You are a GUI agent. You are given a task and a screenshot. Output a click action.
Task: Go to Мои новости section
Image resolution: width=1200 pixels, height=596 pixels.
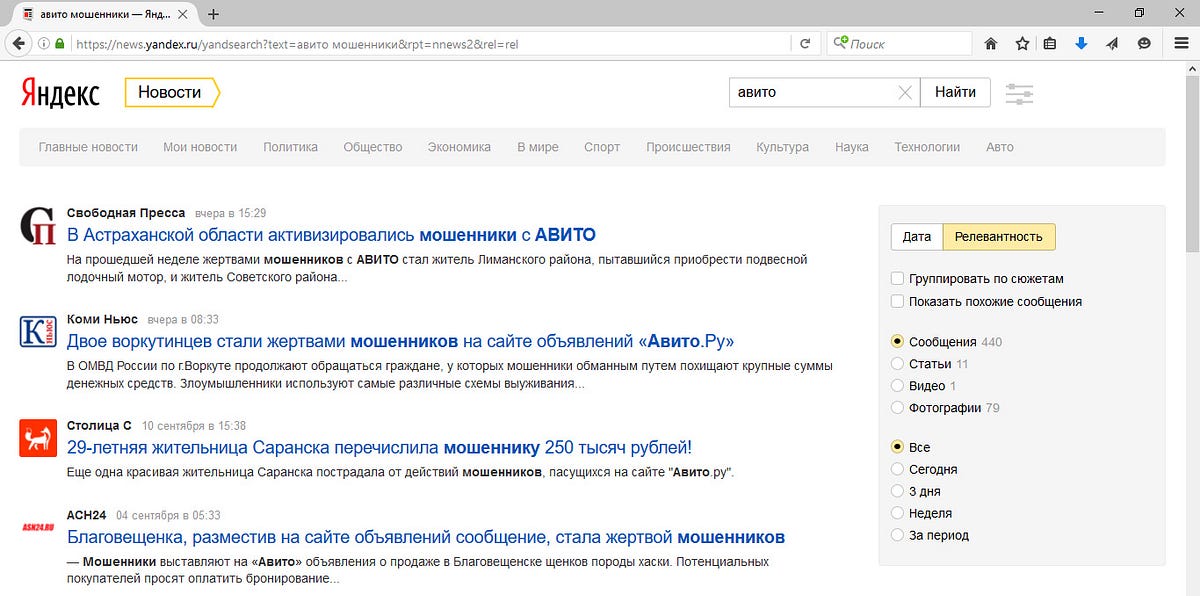click(199, 146)
